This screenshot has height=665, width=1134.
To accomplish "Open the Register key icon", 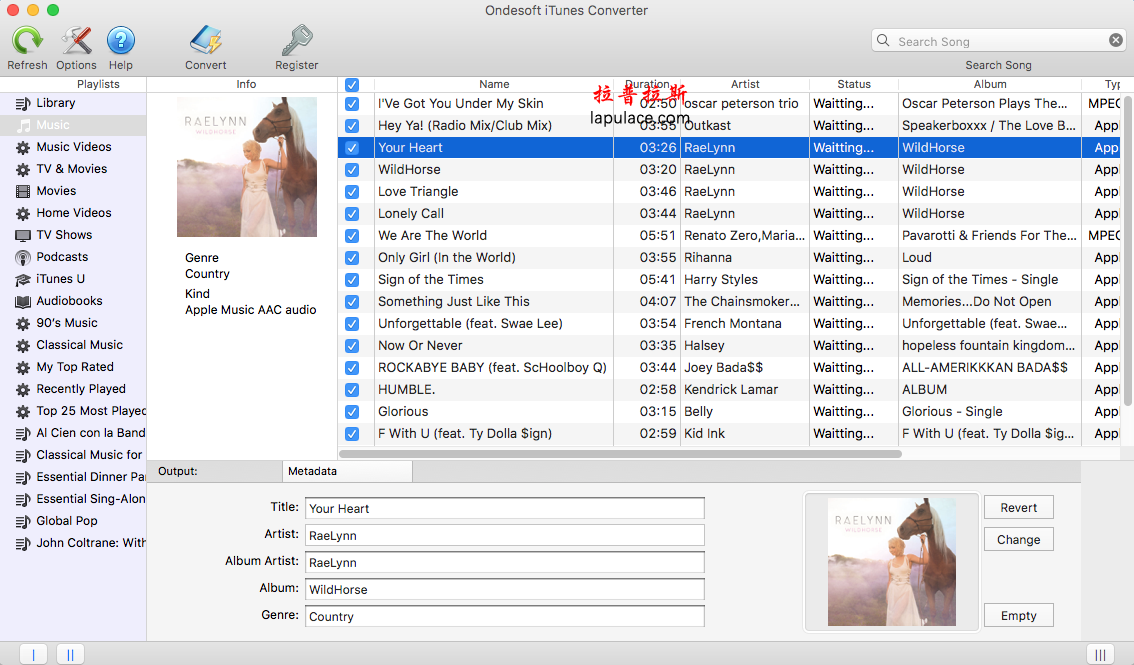I will click(297, 40).
